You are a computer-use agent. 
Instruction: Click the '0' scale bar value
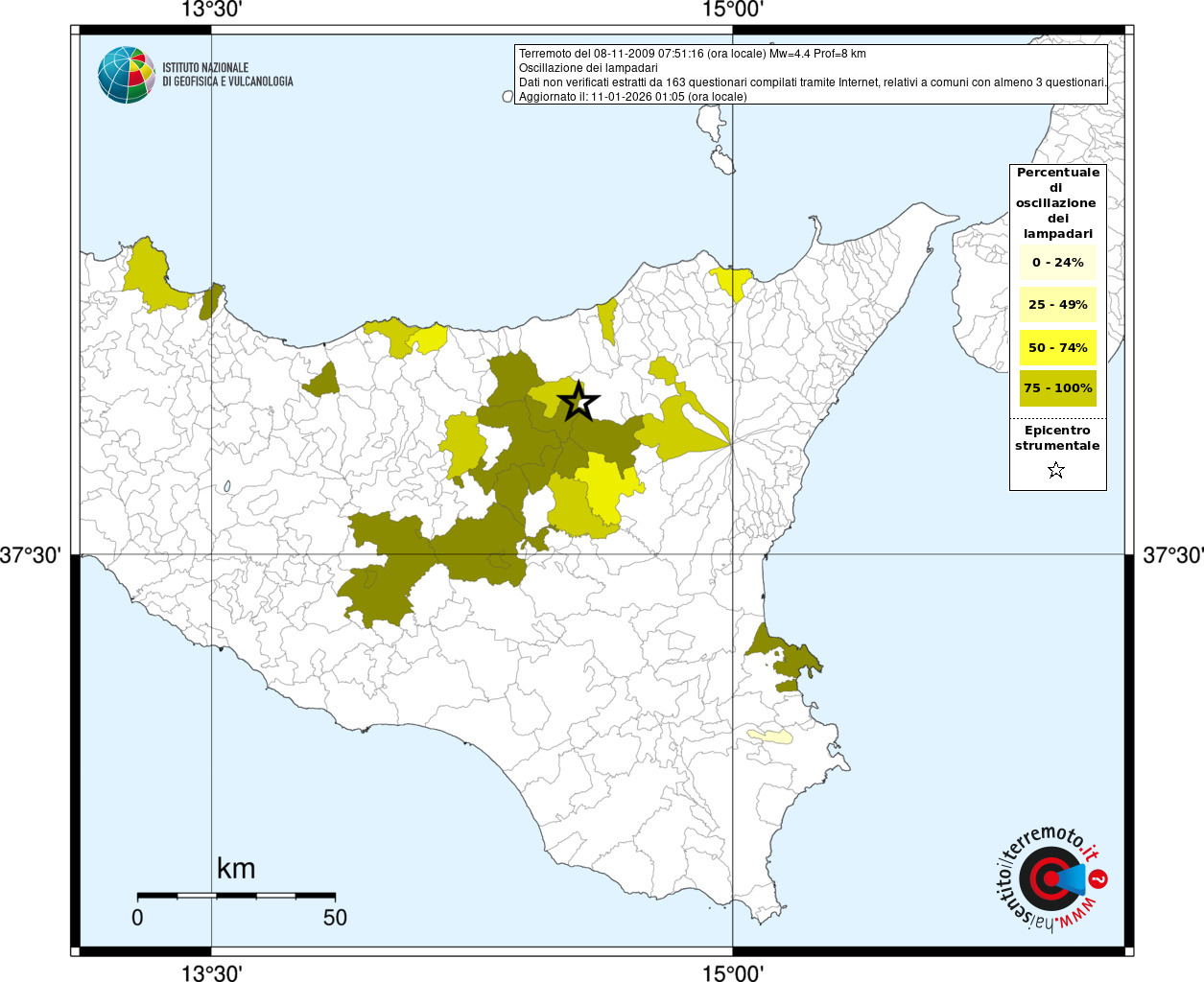137,917
